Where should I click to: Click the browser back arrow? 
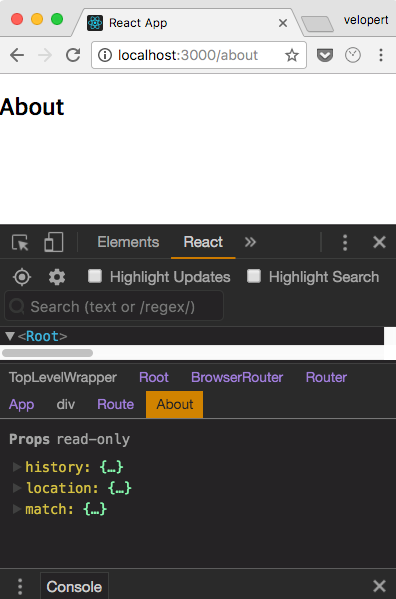click(17, 55)
